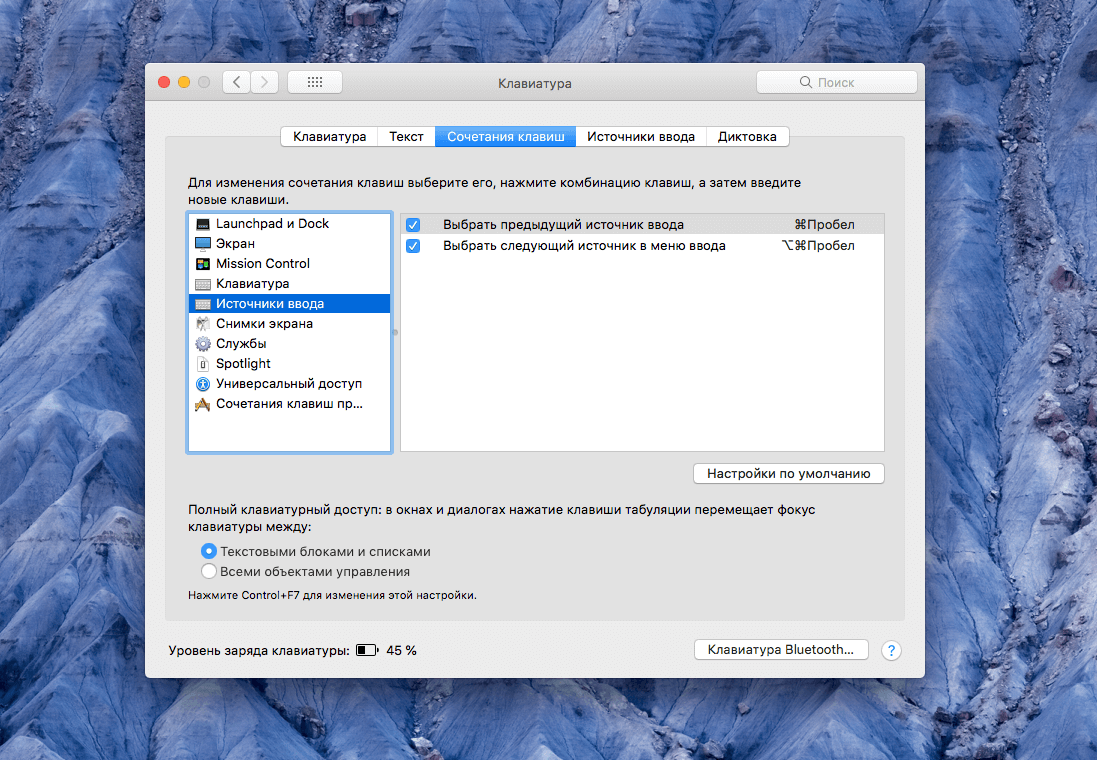Select the Экран display icon
The height and width of the screenshot is (760, 1097).
(x=203, y=244)
